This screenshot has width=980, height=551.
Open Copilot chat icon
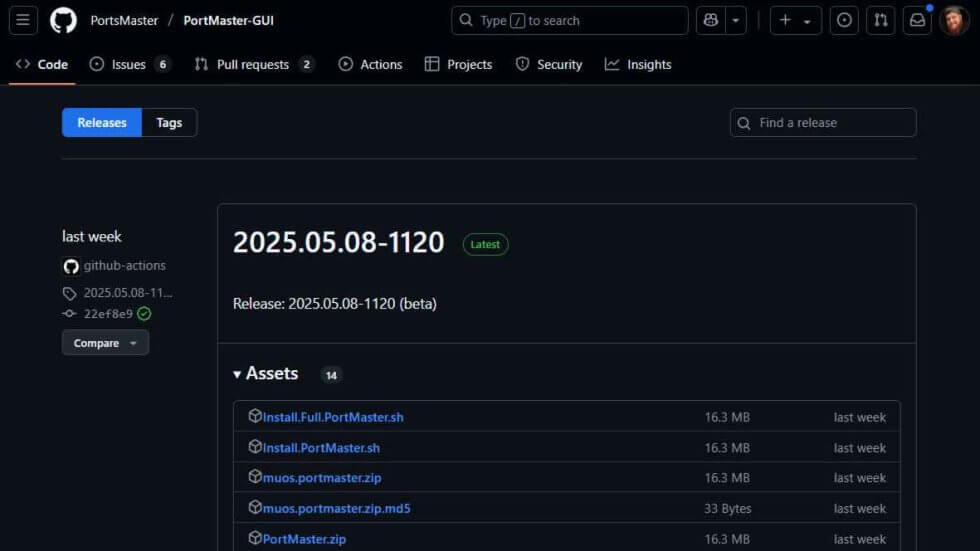coord(711,20)
